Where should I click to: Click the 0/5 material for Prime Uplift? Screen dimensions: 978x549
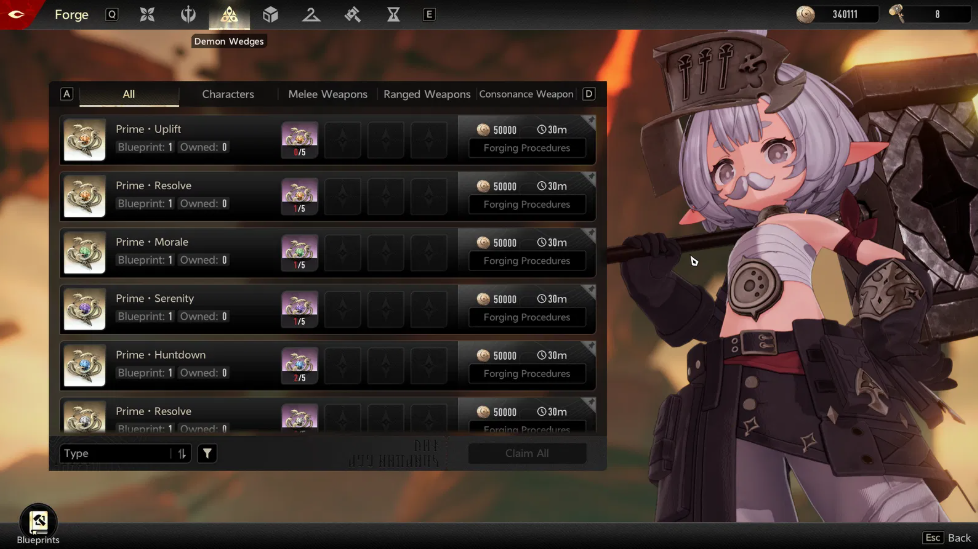point(299,140)
